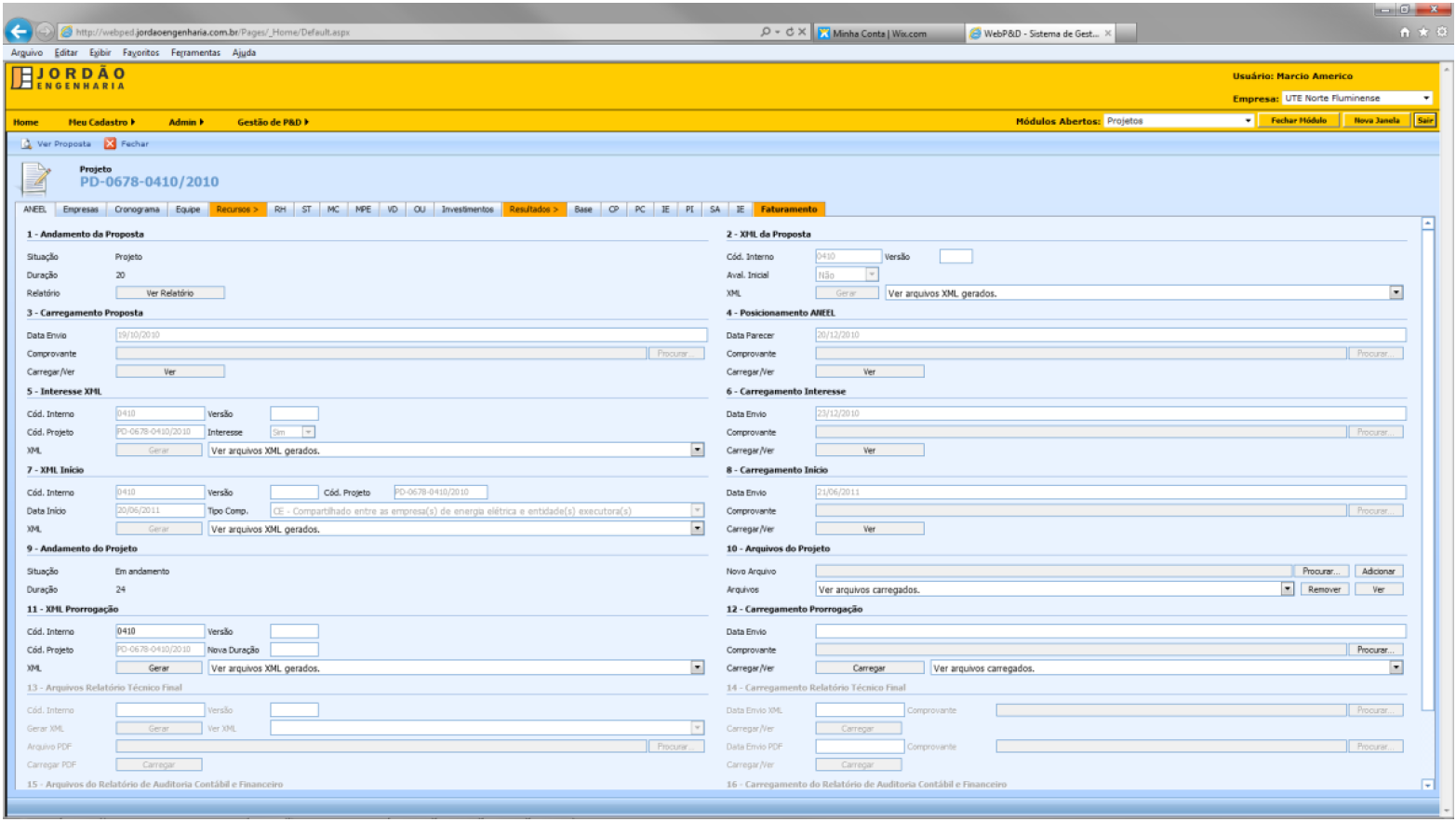Click Procurar button in Carregamento Prorrogação
1456x822 pixels.
tap(1373, 650)
